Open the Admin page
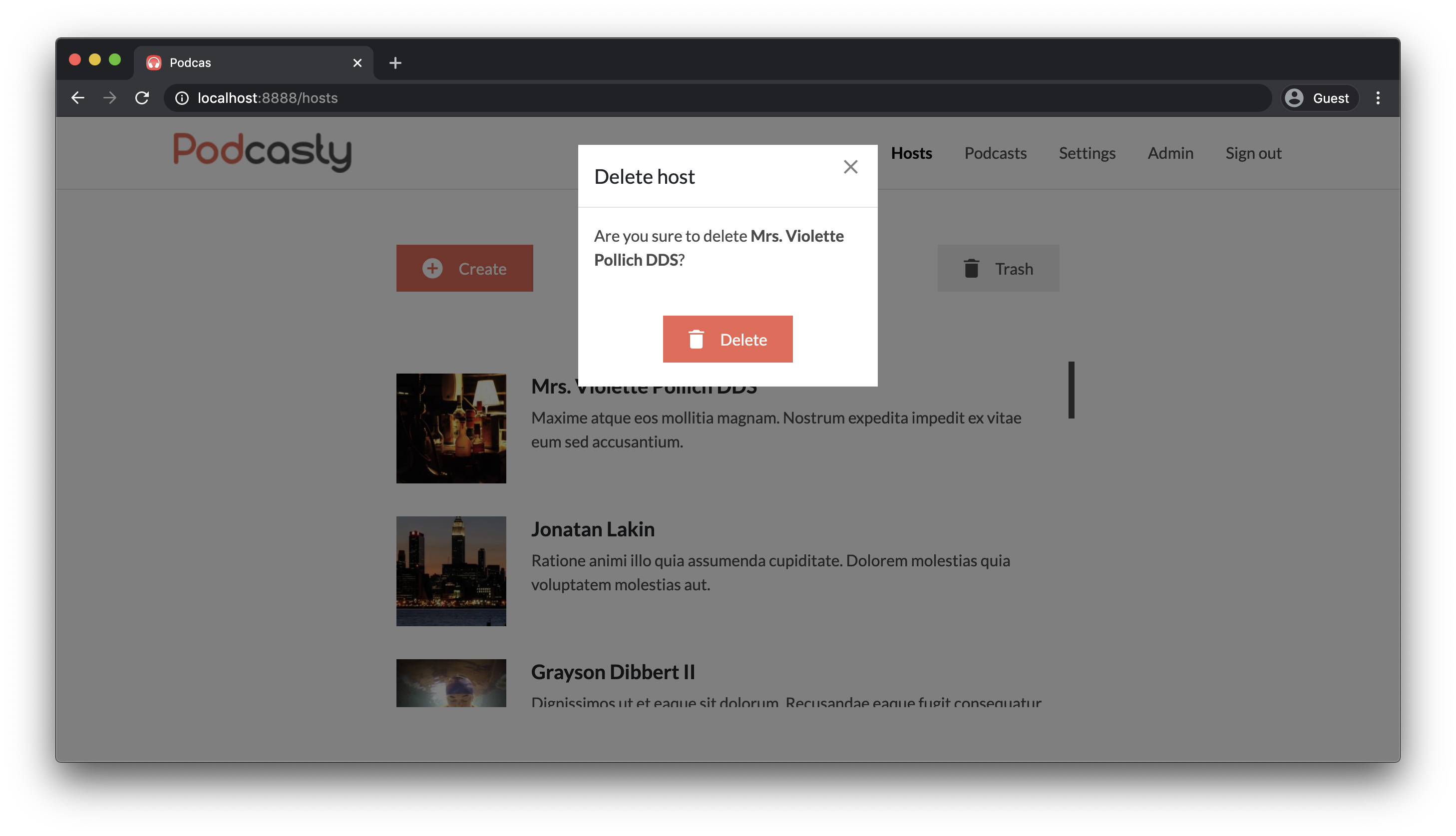 pos(1169,153)
